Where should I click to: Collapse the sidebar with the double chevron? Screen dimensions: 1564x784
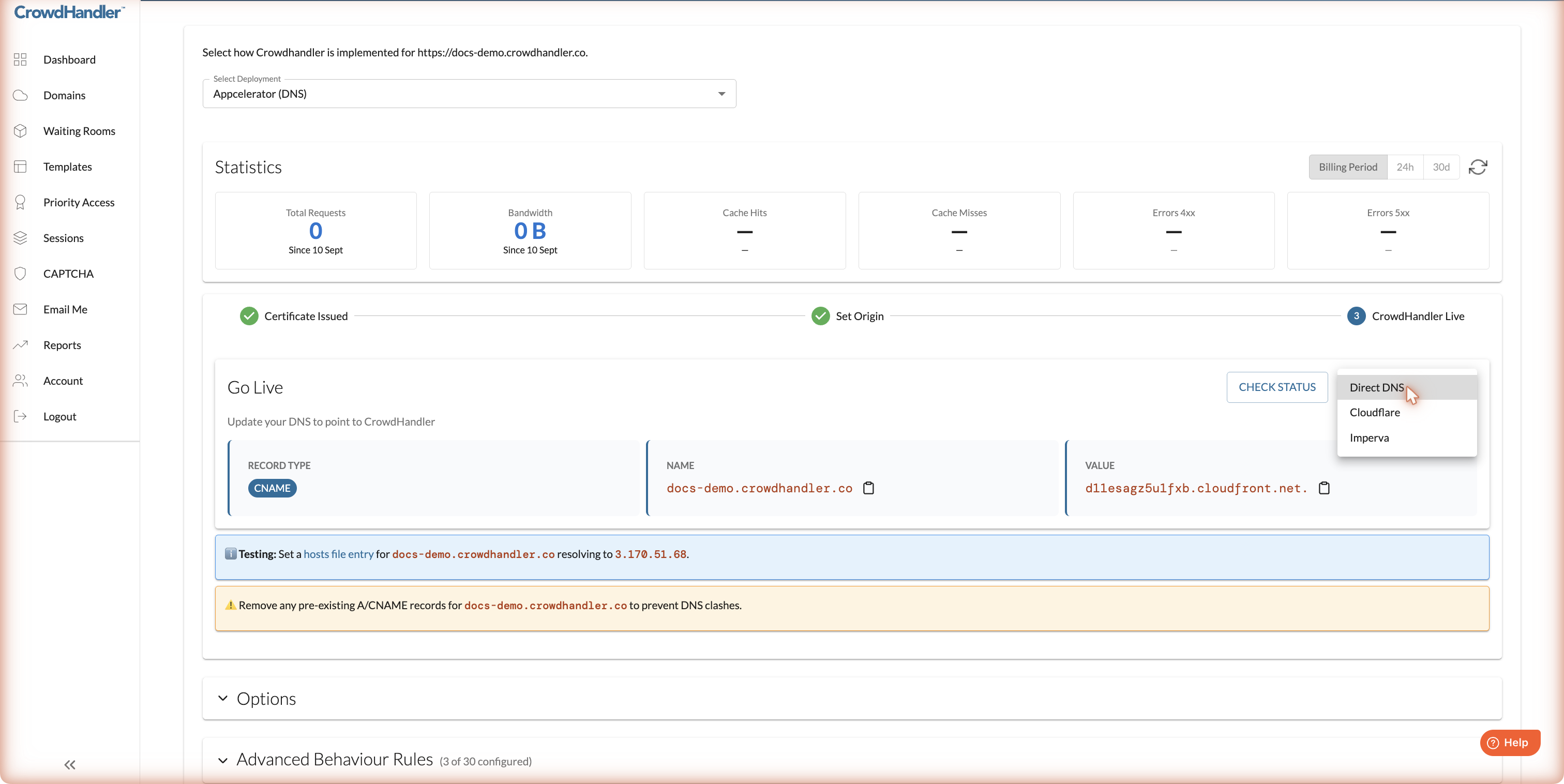tap(70, 764)
